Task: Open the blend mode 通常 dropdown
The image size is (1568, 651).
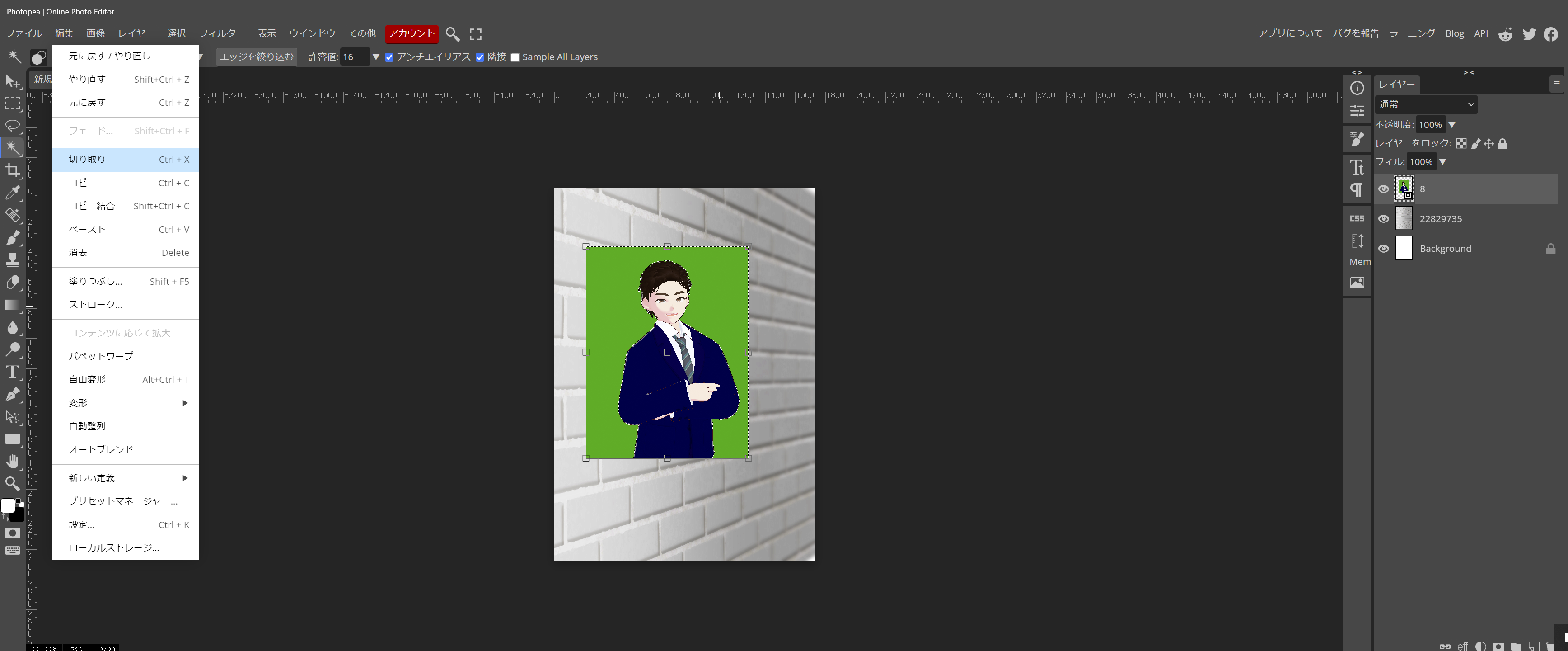Action: pyautogui.click(x=1426, y=104)
